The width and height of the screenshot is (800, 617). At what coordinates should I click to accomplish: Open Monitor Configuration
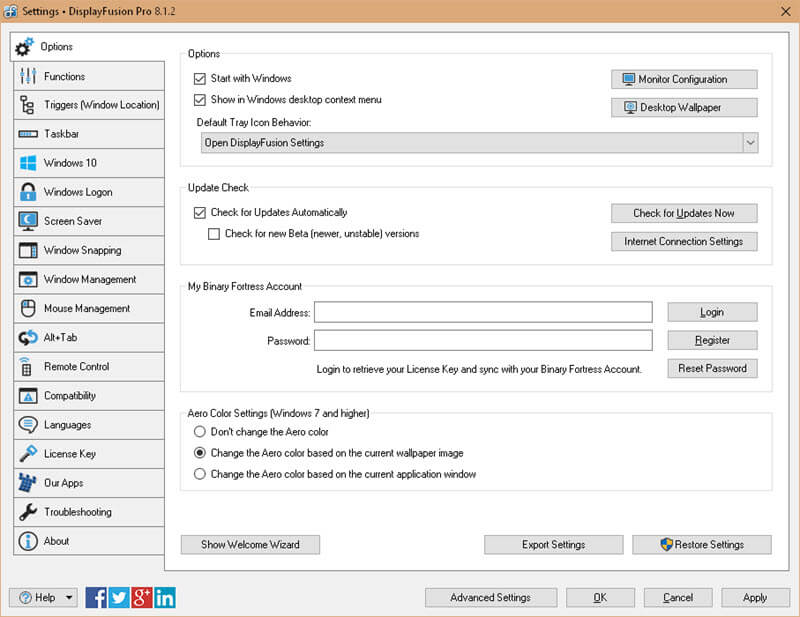point(684,79)
